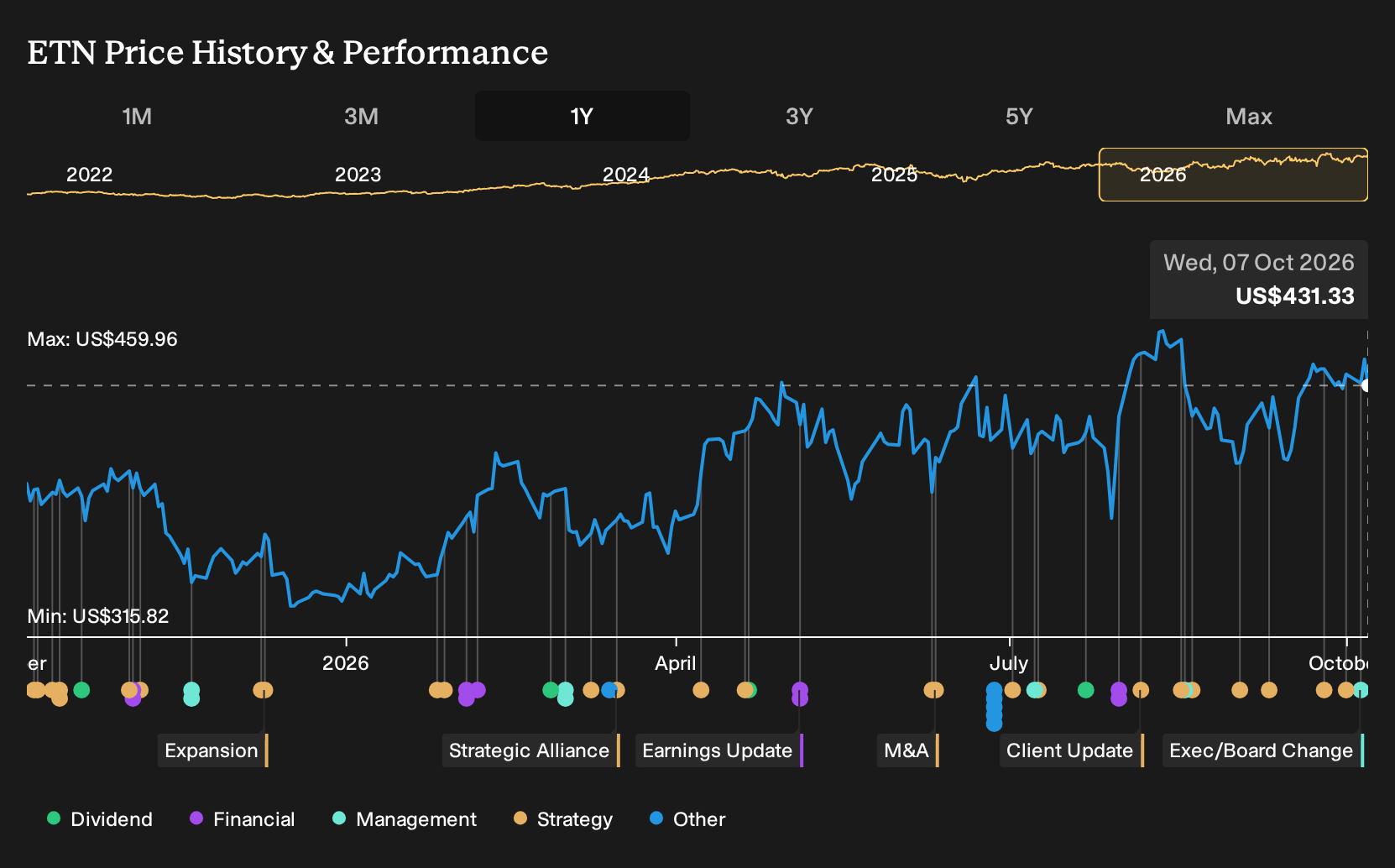
Task: Click the Max: US$459.96 label
Action: click(102, 339)
